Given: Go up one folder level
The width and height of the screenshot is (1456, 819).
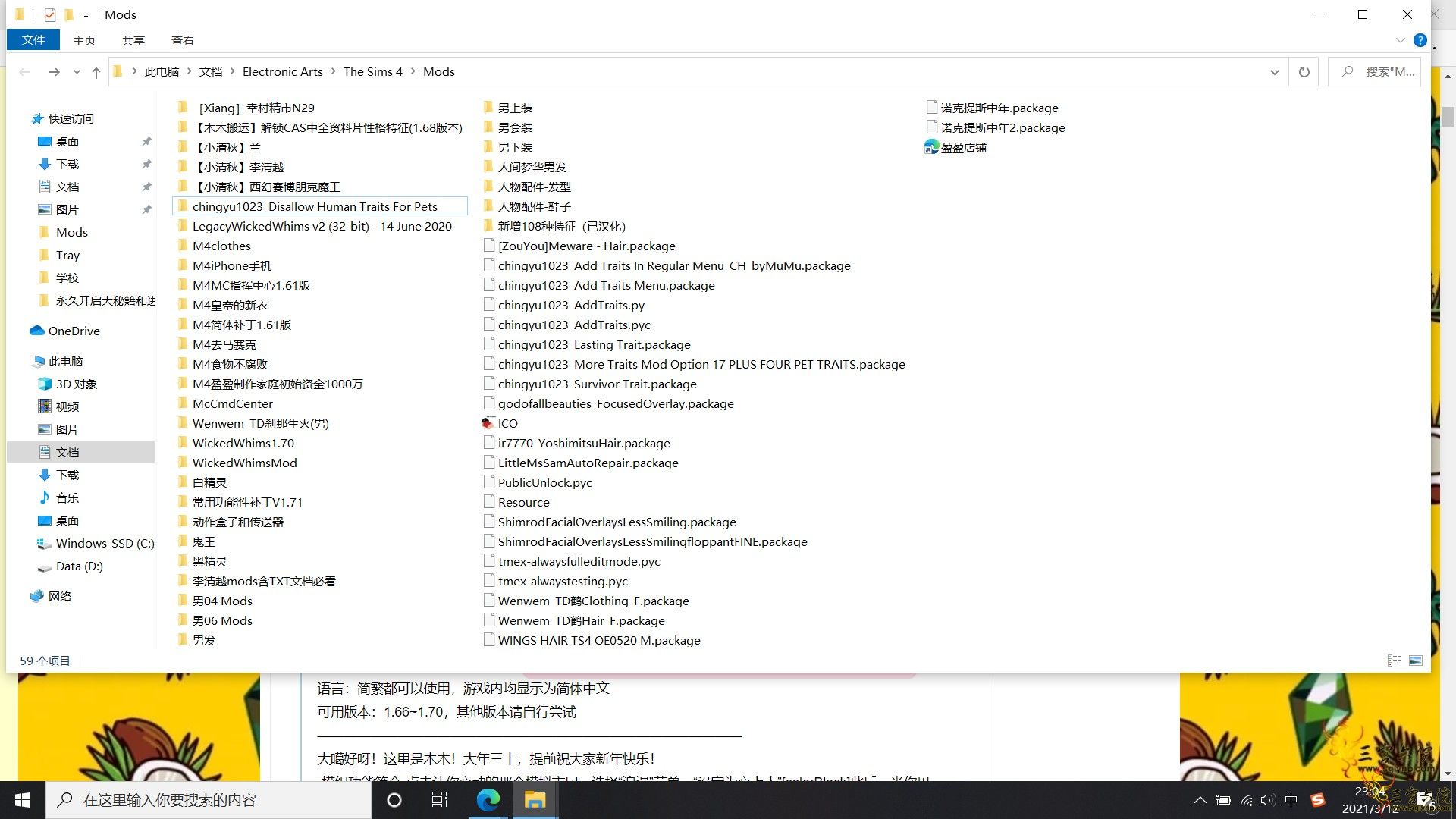Looking at the screenshot, I should 96,72.
